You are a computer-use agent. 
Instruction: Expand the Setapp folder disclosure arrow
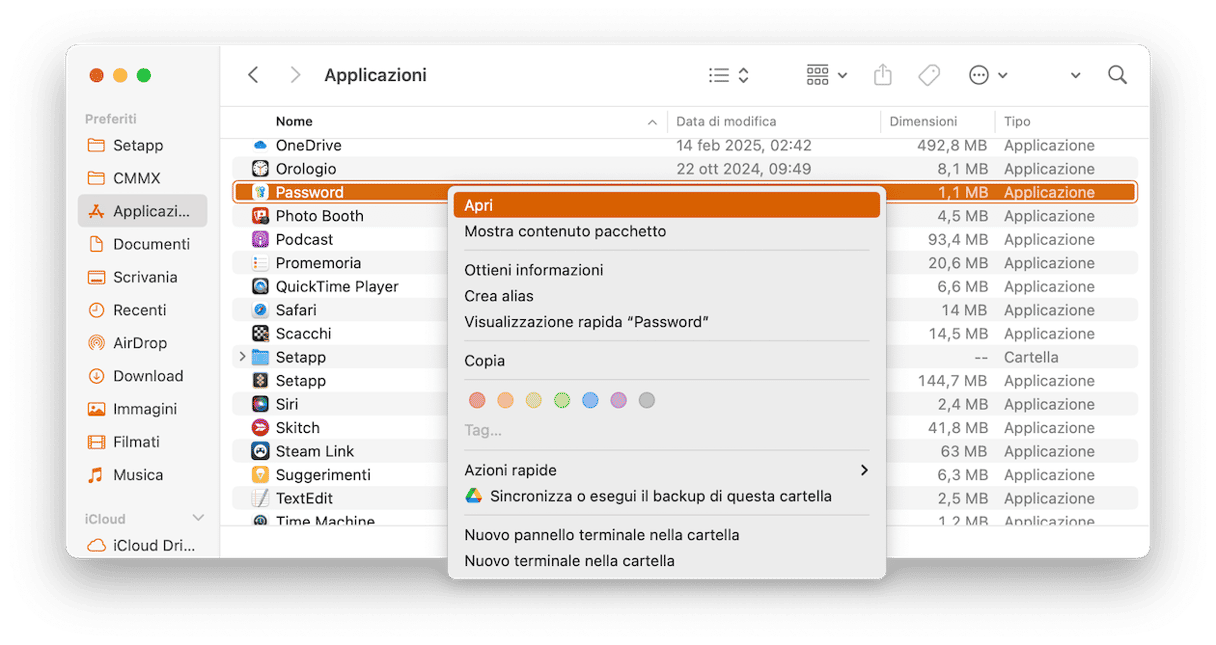click(242, 357)
